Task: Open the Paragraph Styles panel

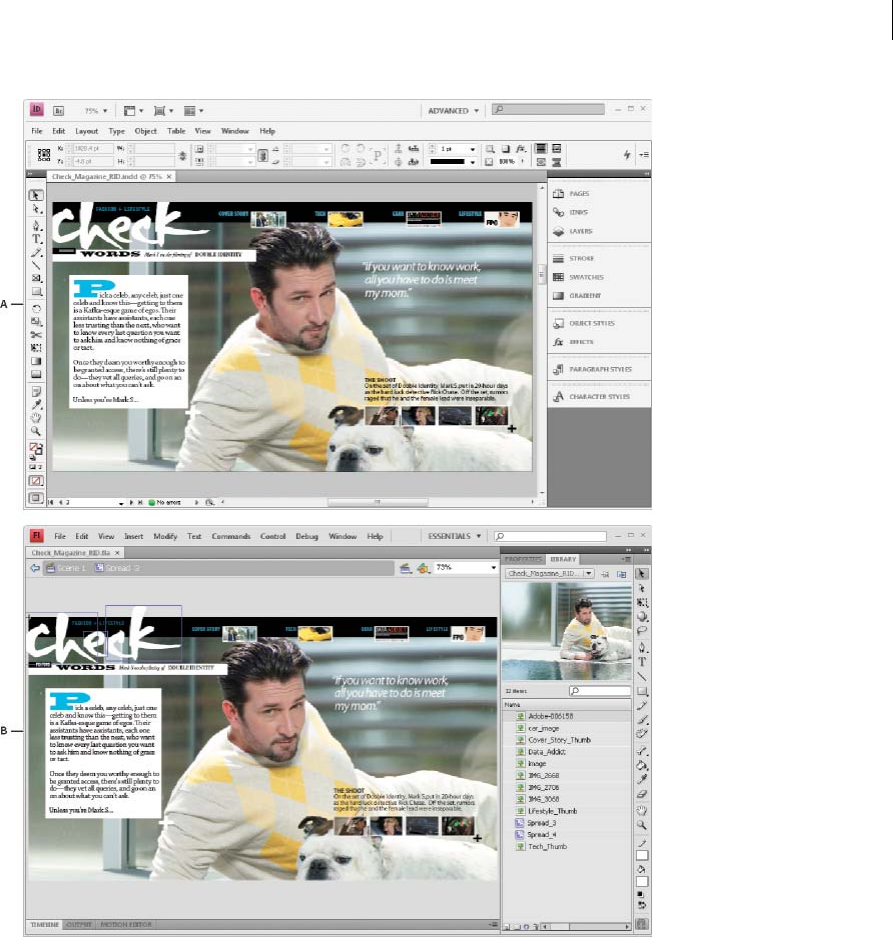Action: pyautogui.click(x=592, y=369)
